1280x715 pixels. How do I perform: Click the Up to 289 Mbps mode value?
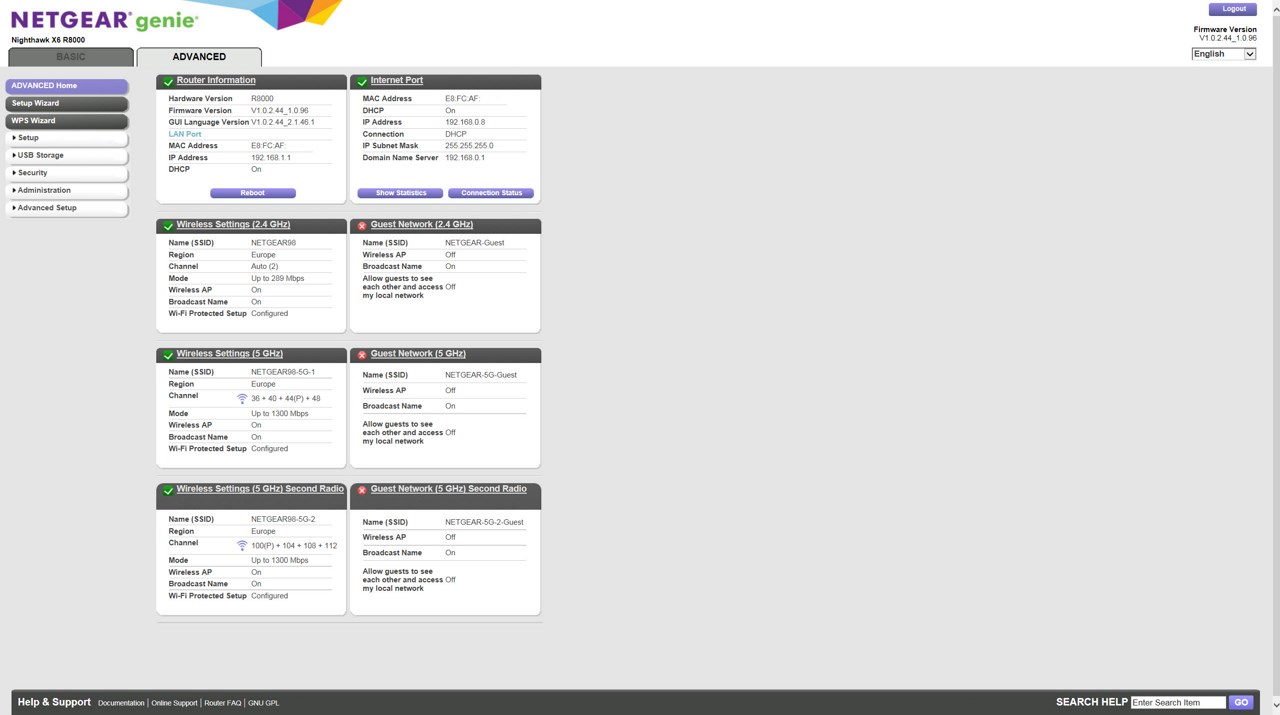278,278
